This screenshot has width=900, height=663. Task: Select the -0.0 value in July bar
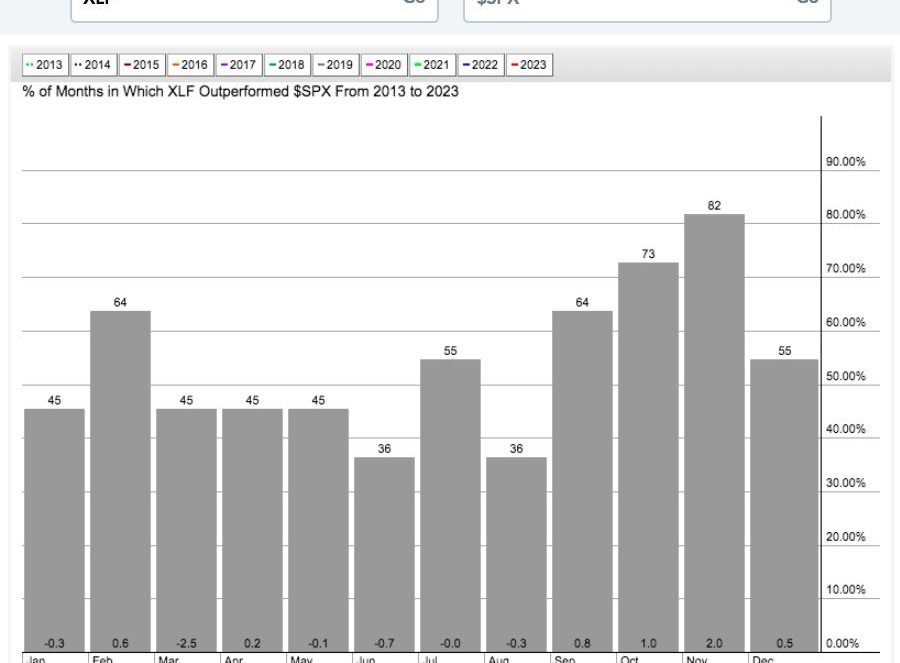pos(451,643)
